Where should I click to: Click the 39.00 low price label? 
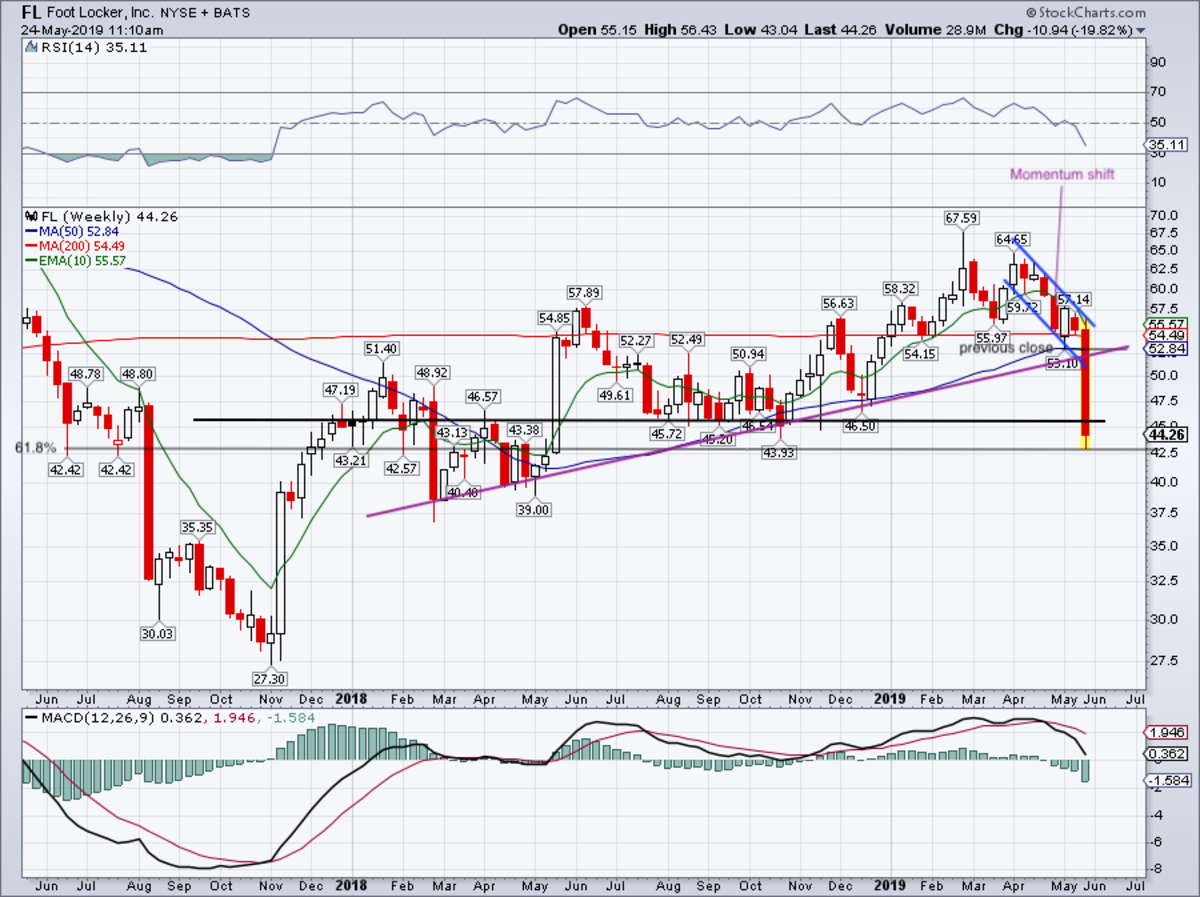point(535,510)
